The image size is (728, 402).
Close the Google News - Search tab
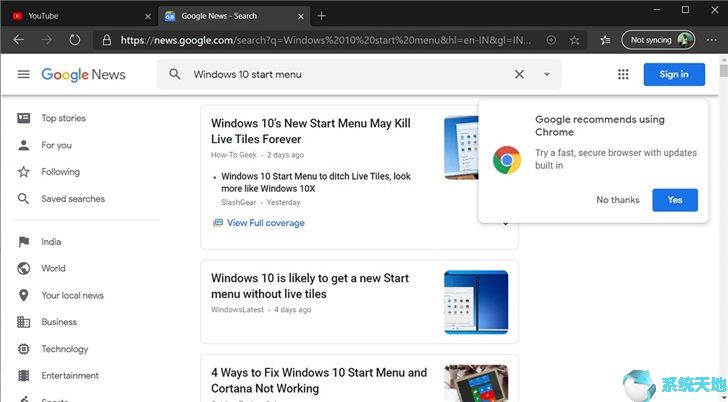point(300,16)
